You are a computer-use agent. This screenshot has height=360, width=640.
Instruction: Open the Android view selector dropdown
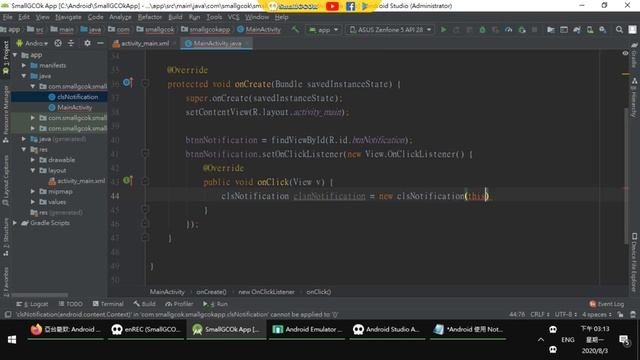(x=32, y=43)
